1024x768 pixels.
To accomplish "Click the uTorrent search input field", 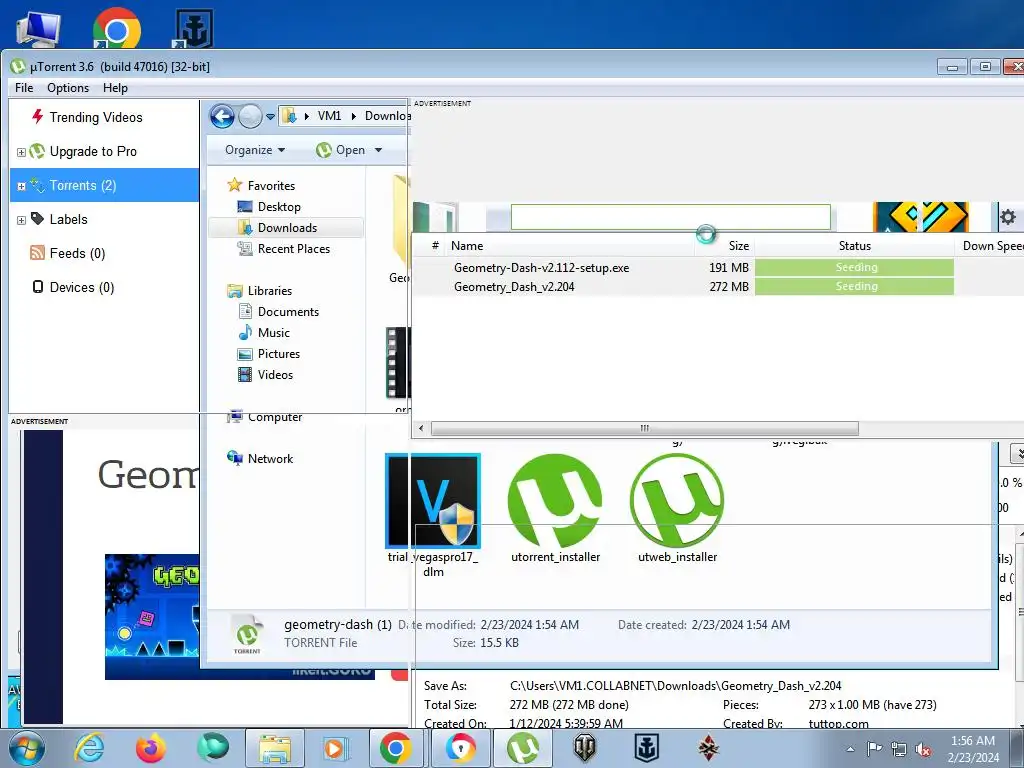I will [x=671, y=217].
